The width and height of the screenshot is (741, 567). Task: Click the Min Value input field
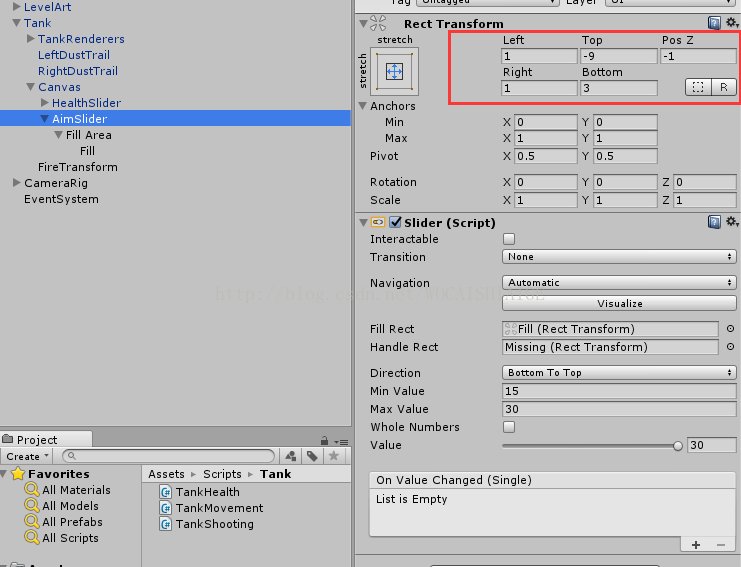619,391
